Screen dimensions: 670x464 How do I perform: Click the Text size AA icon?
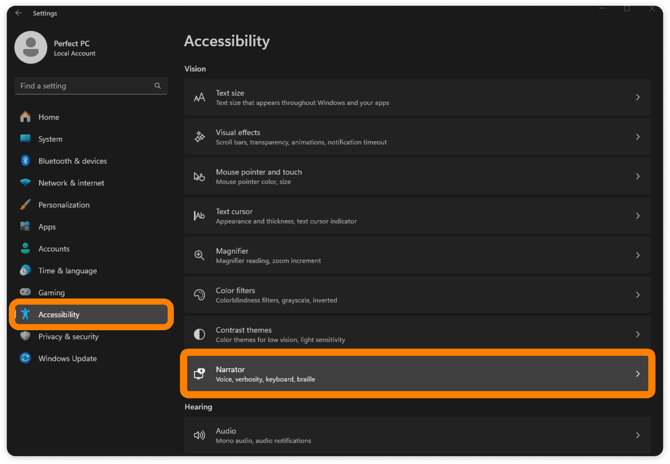[200, 97]
